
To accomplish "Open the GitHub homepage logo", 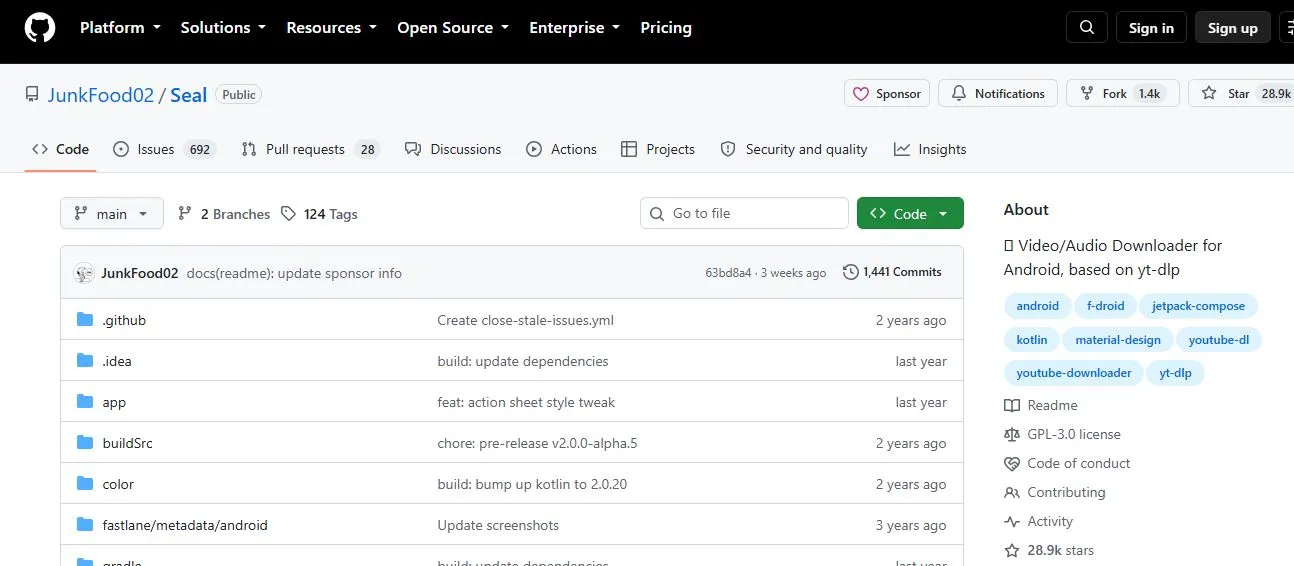I will pos(40,28).
